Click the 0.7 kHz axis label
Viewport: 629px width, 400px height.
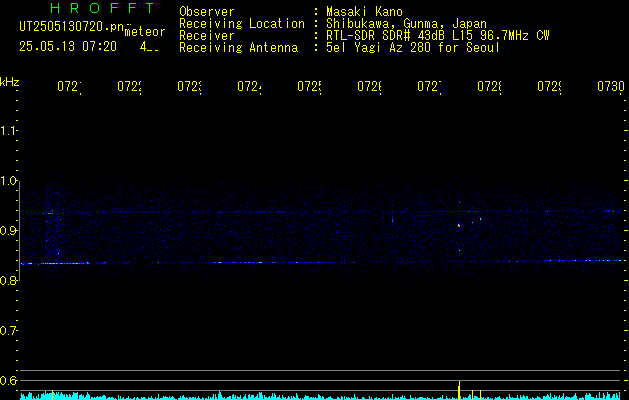pyautogui.click(x=8, y=330)
